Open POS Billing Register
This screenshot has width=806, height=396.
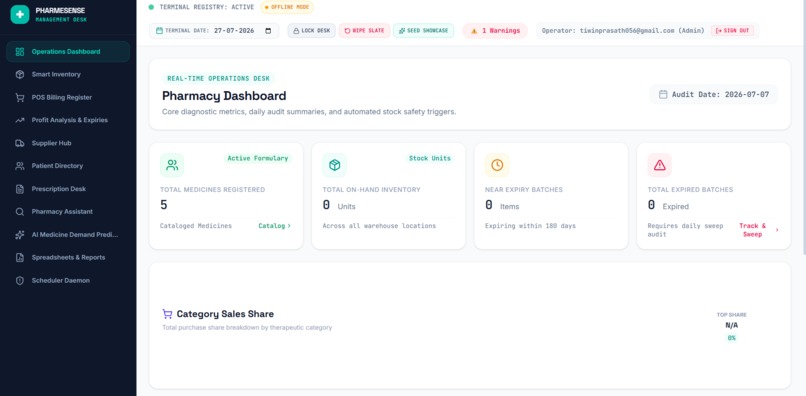[68, 97]
